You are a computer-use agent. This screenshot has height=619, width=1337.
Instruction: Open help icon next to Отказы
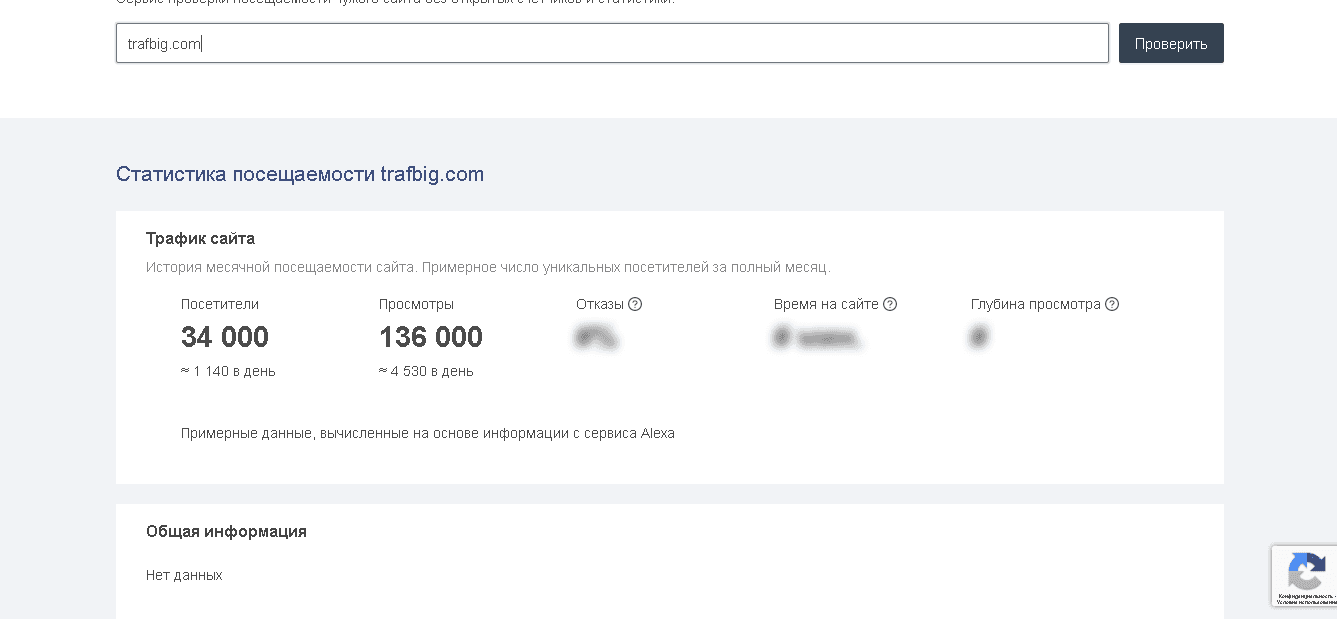point(635,304)
